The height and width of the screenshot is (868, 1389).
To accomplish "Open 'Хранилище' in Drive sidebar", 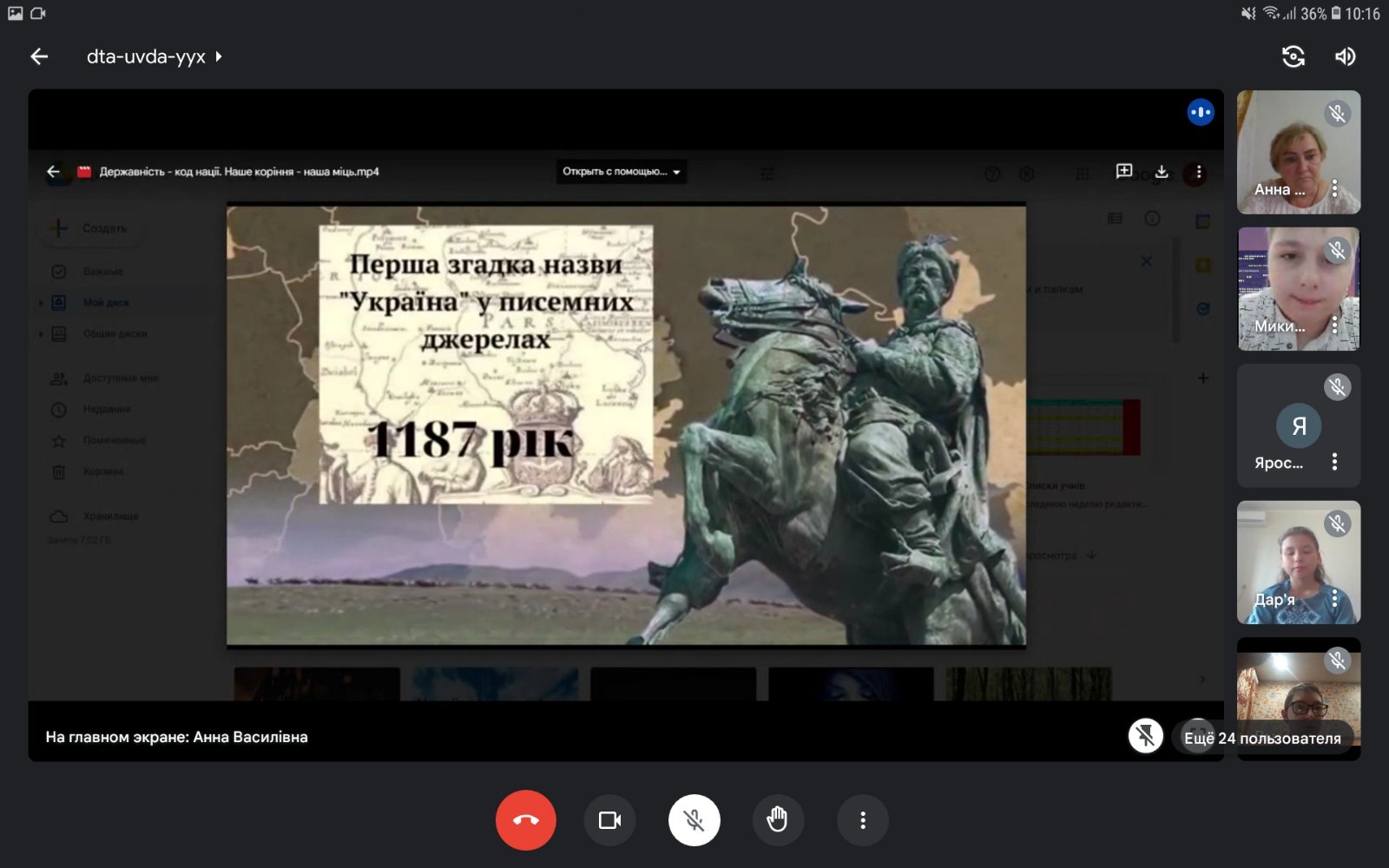I will coord(110,516).
